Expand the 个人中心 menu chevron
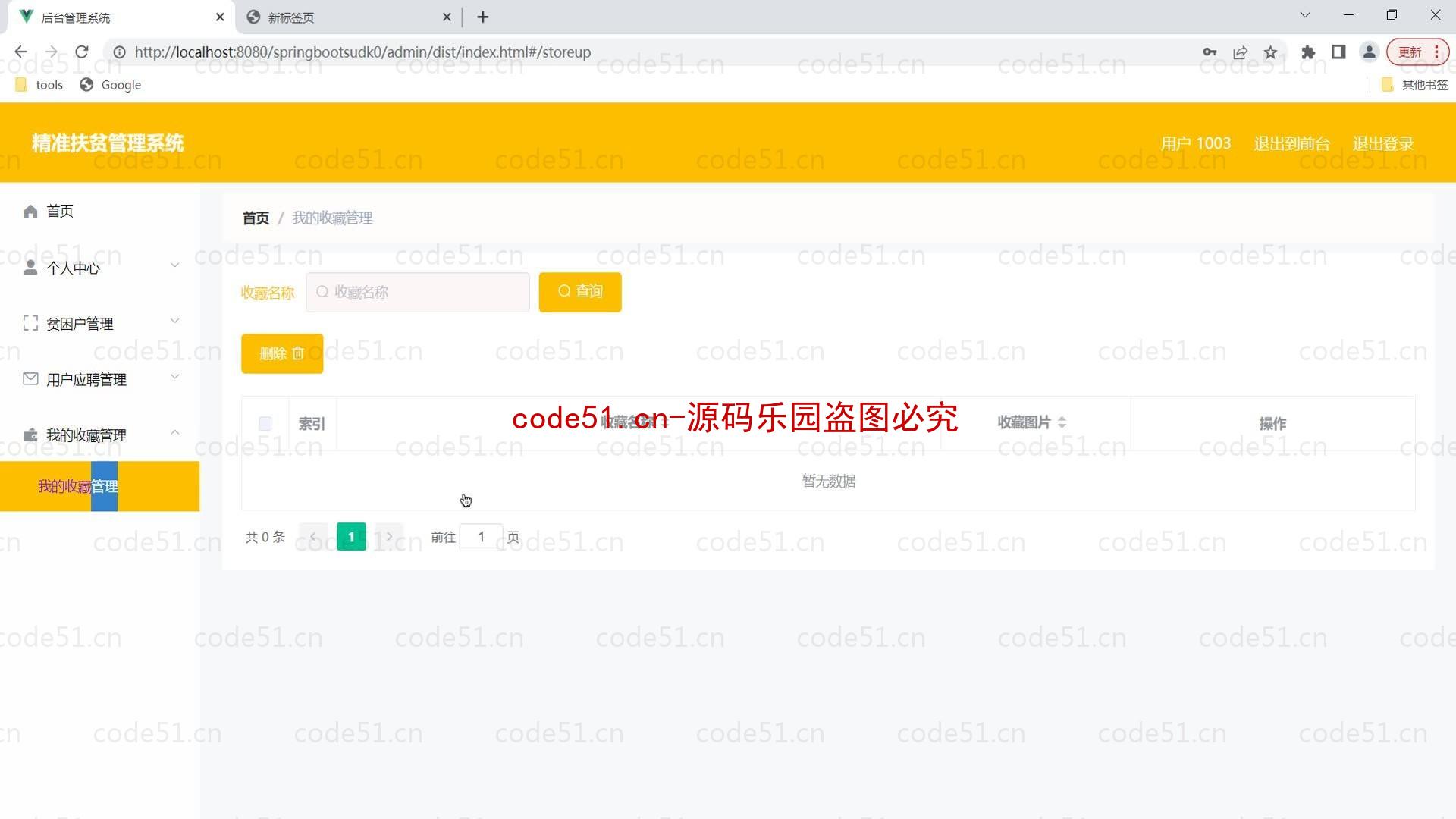The height and width of the screenshot is (819, 1456). coord(174,265)
